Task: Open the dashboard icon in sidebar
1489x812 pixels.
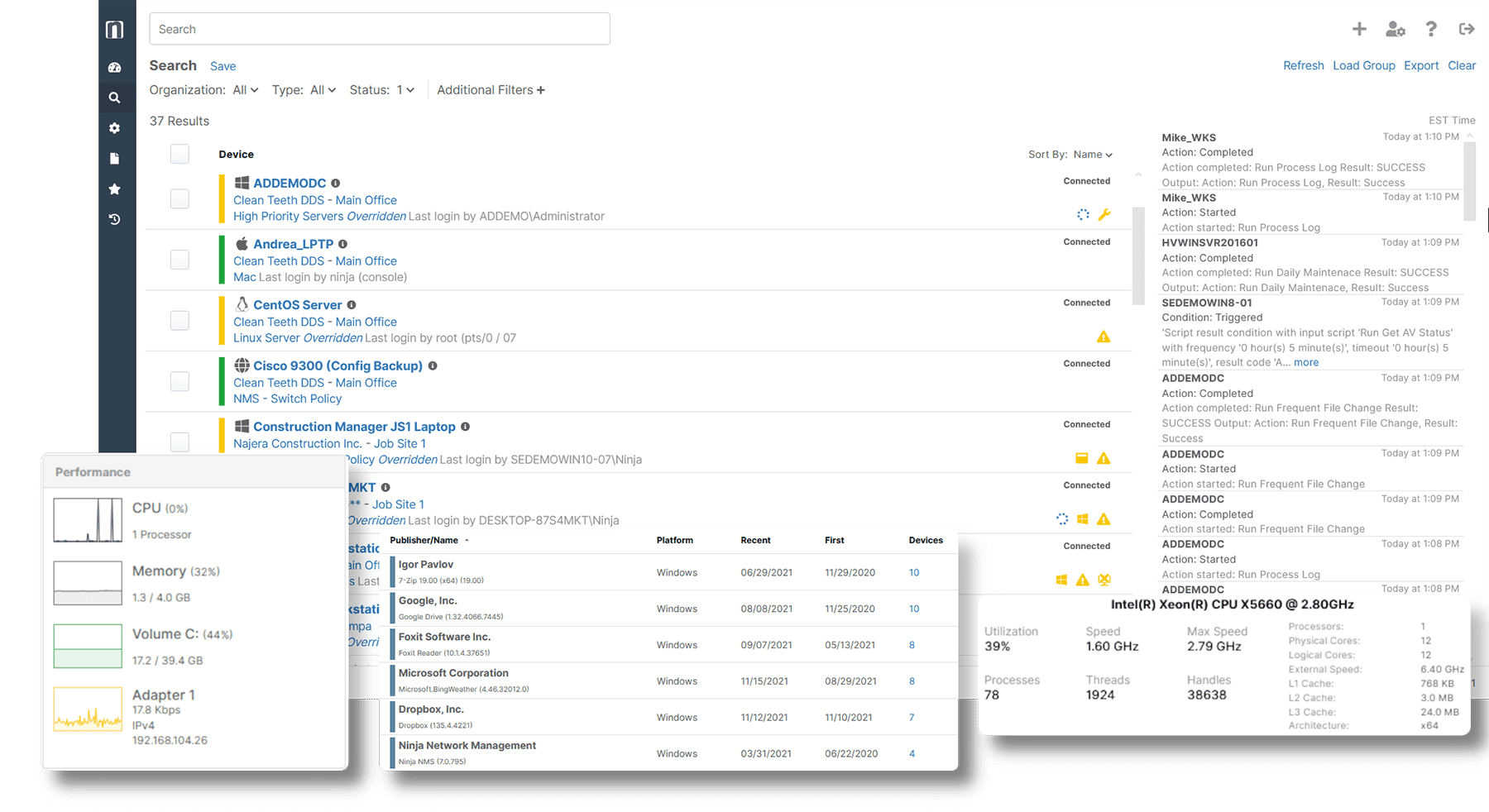Action: [115, 67]
